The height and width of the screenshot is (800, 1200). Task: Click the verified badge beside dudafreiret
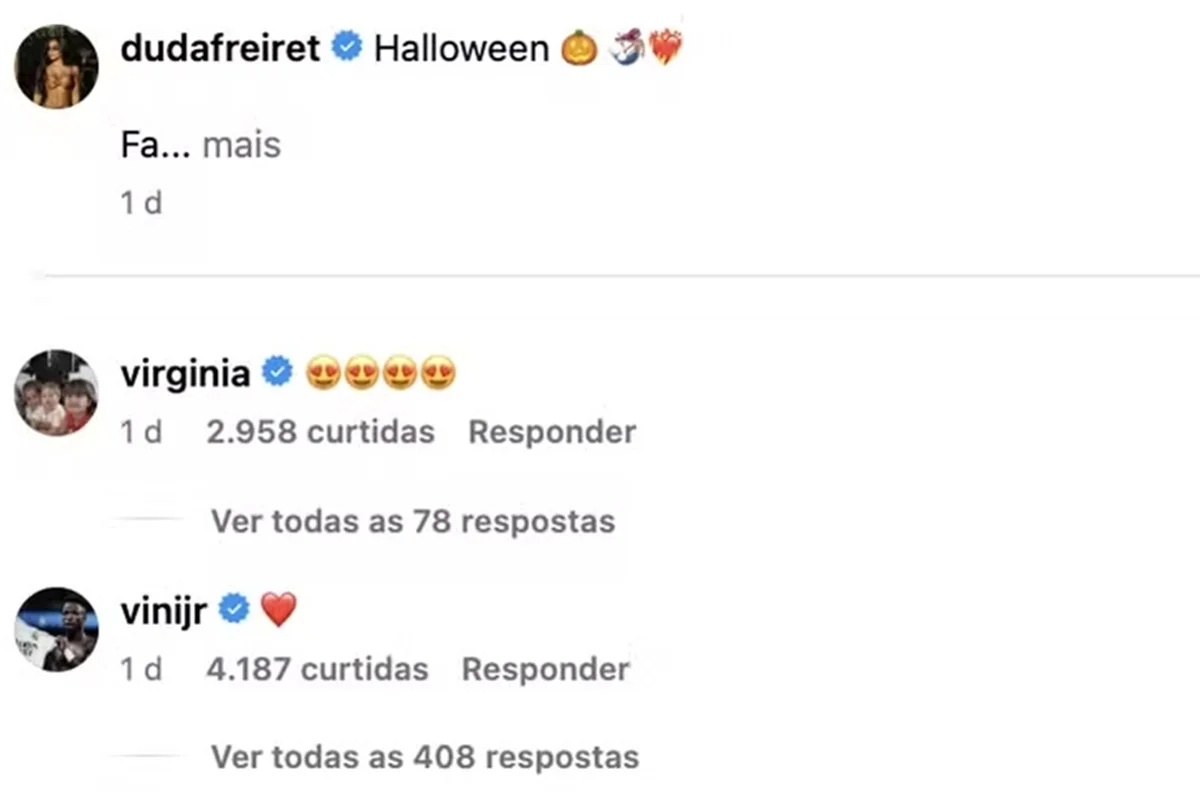(x=347, y=48)
